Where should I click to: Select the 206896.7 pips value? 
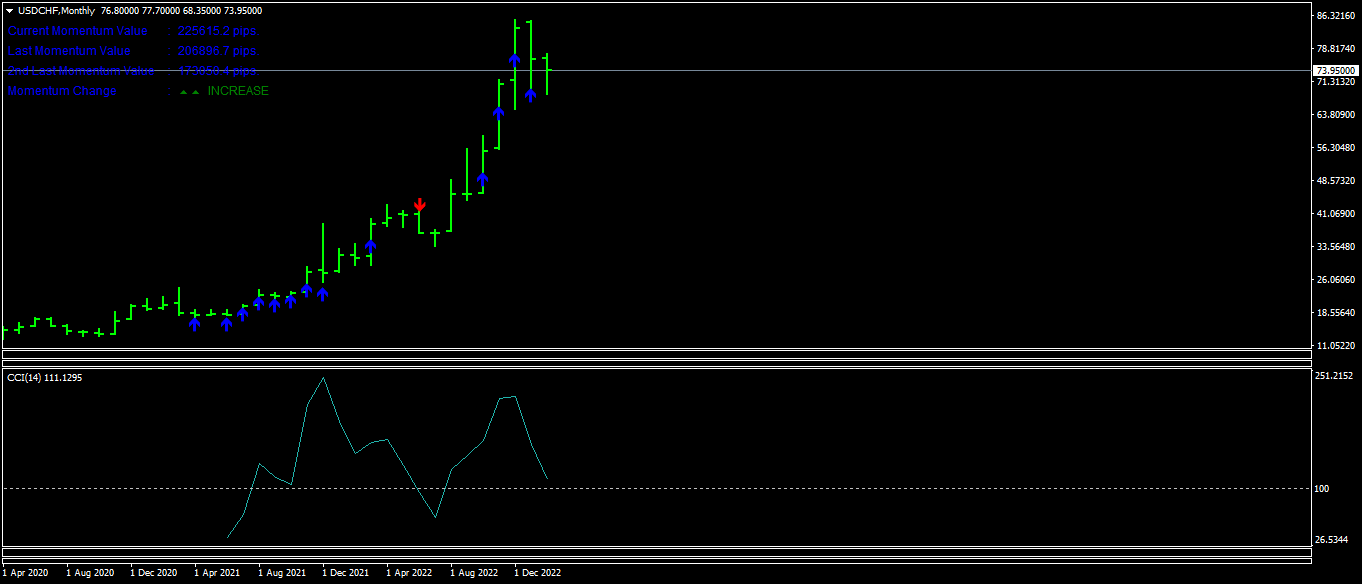pyautogui.click(x=217, y=51)
